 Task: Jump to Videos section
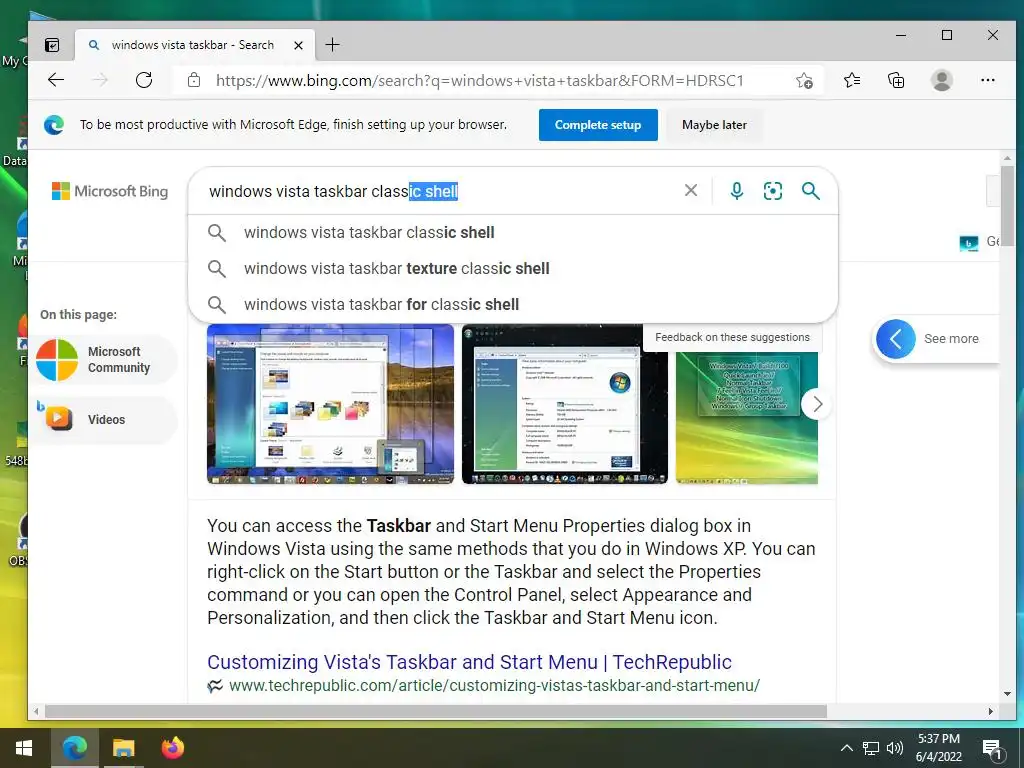click(104, 420)
